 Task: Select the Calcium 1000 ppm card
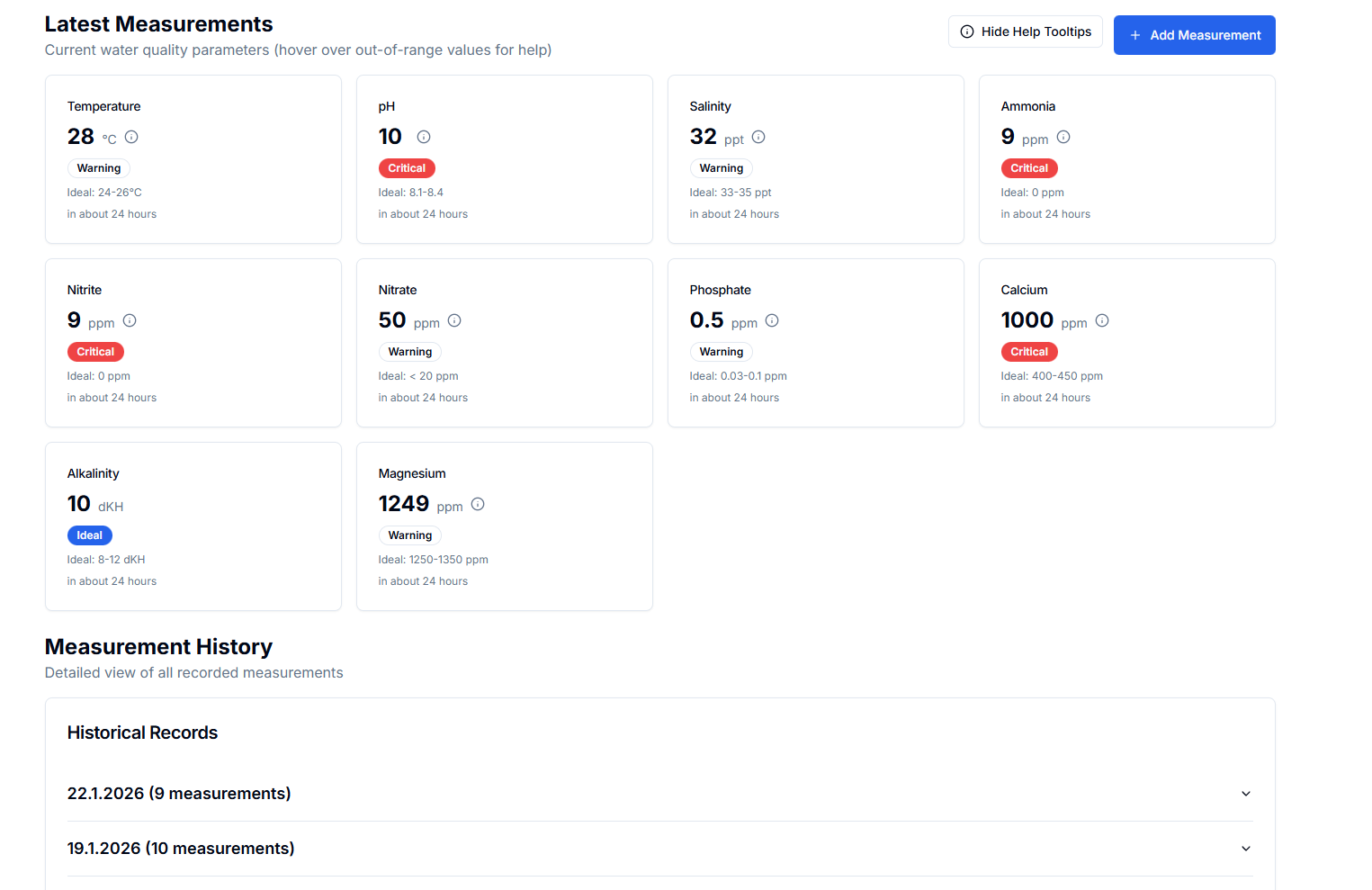(1126, 342)
